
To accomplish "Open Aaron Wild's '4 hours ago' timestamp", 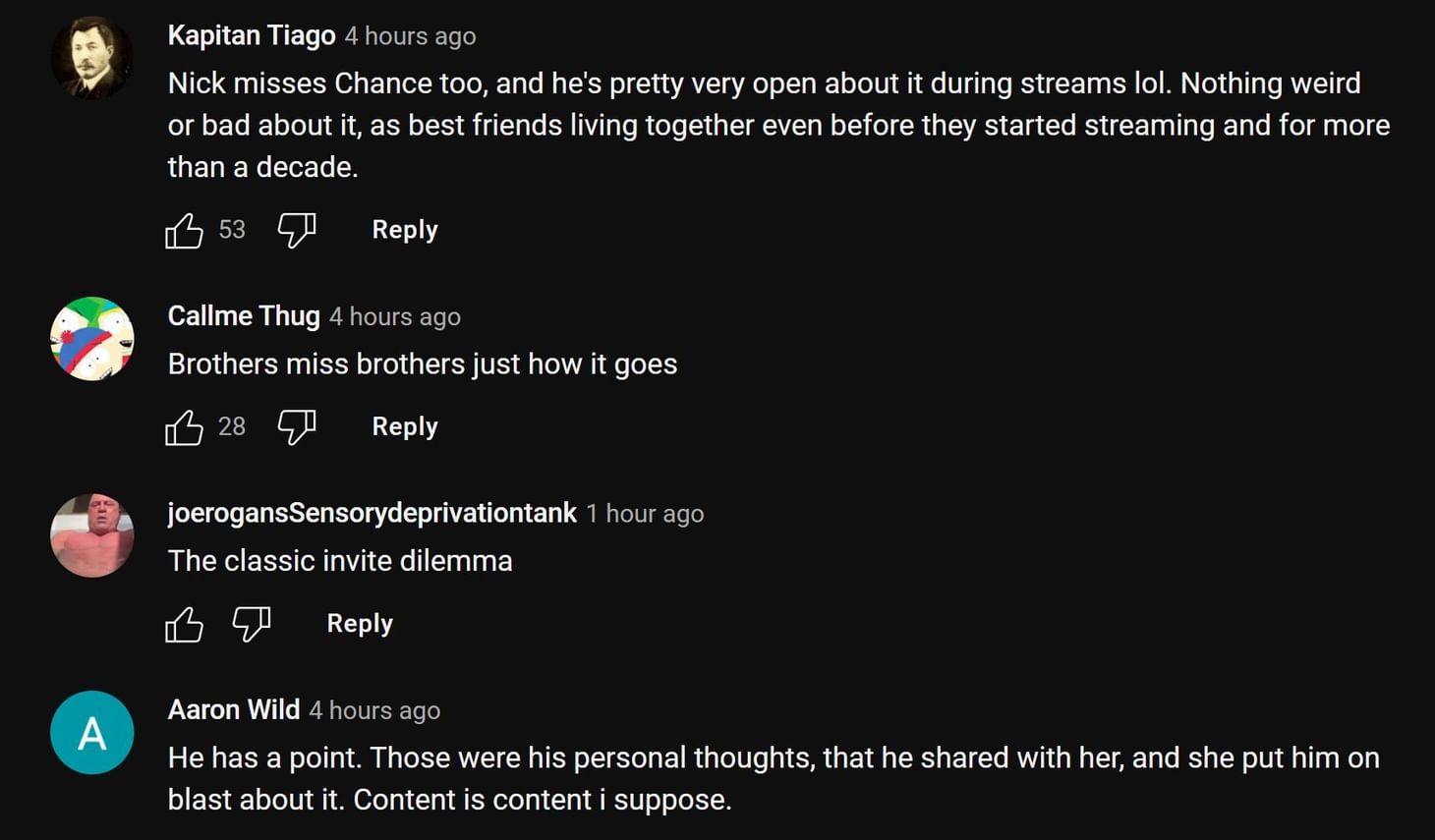I will (x=374, y=710).
